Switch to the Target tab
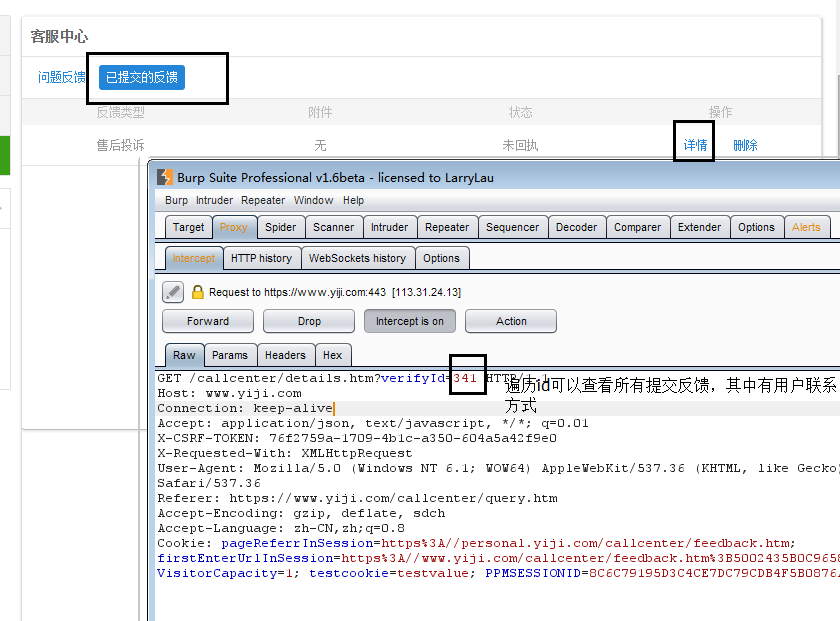840x621 pixels. (x=189, y=227)
